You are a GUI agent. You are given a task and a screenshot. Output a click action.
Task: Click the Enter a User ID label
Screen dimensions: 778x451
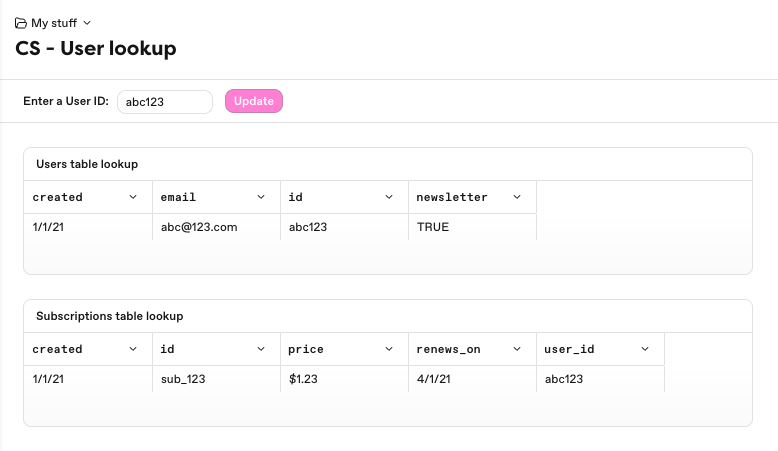tap(66, 101)
